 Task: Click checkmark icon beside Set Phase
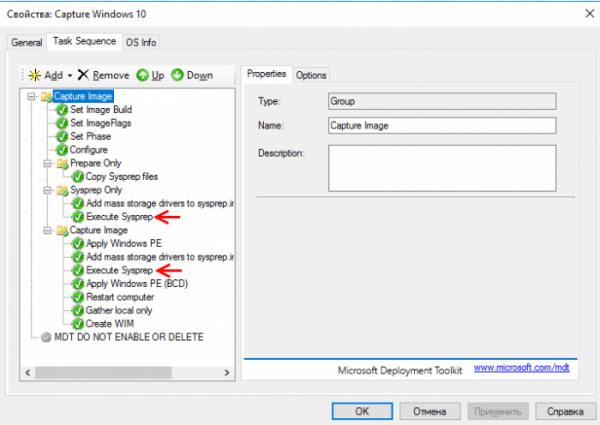pyautogui.click(x=62, y=137)
